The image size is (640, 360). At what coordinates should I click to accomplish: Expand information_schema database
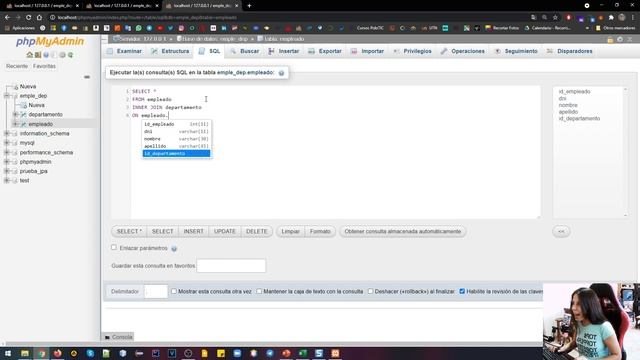coord(7,133)
